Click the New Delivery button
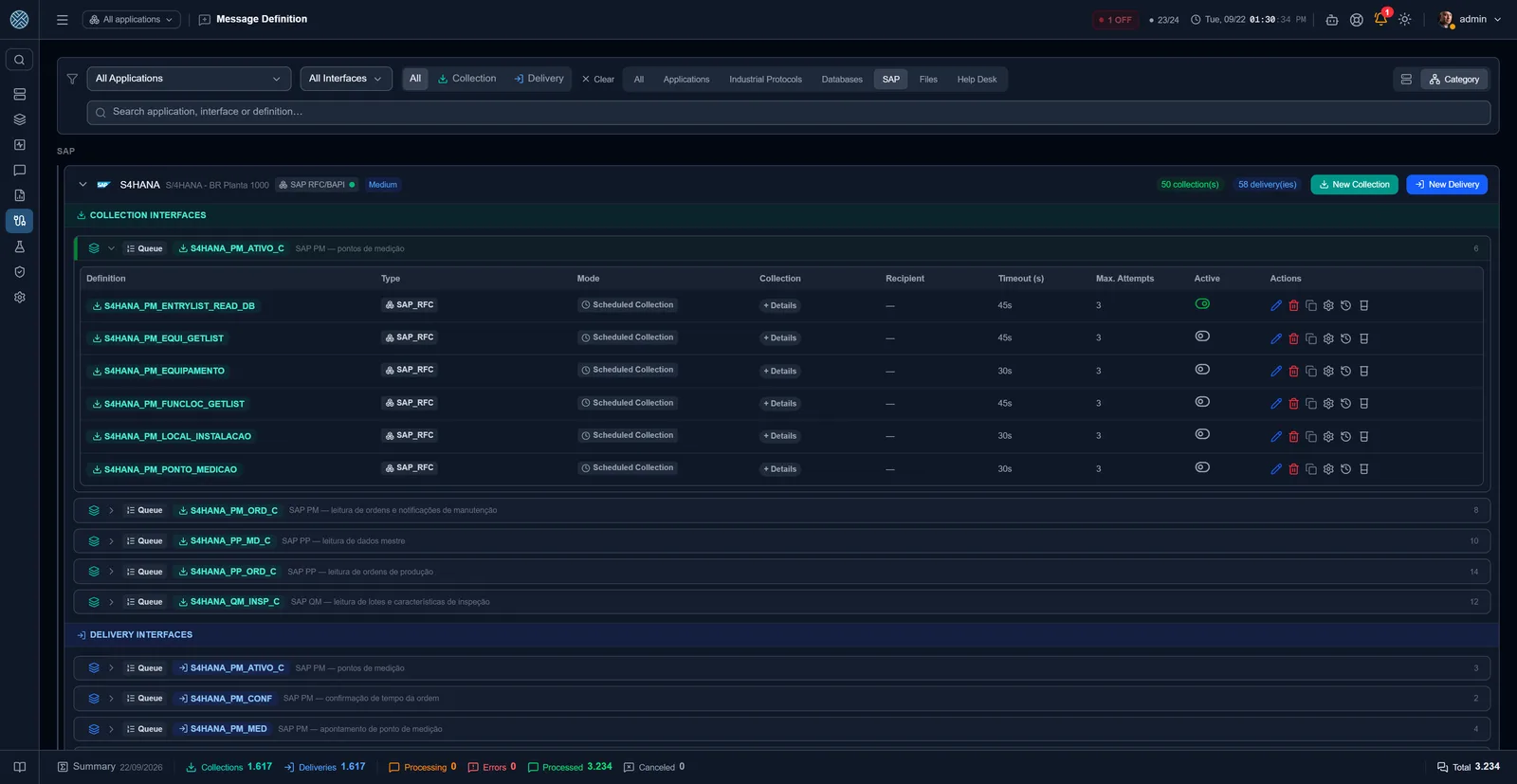 tap(1447, 185)
